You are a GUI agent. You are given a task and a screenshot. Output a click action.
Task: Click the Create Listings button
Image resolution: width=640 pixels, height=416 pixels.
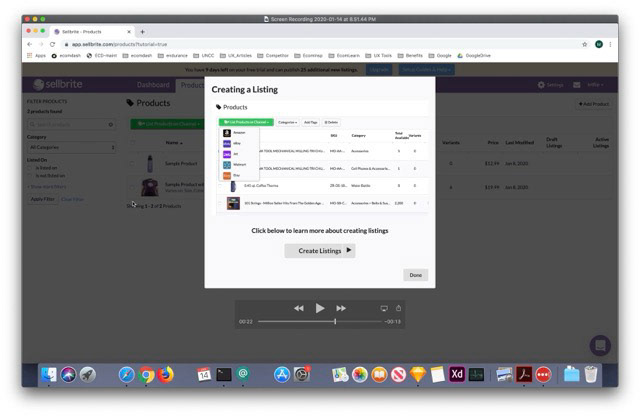(x=320, y=251)
